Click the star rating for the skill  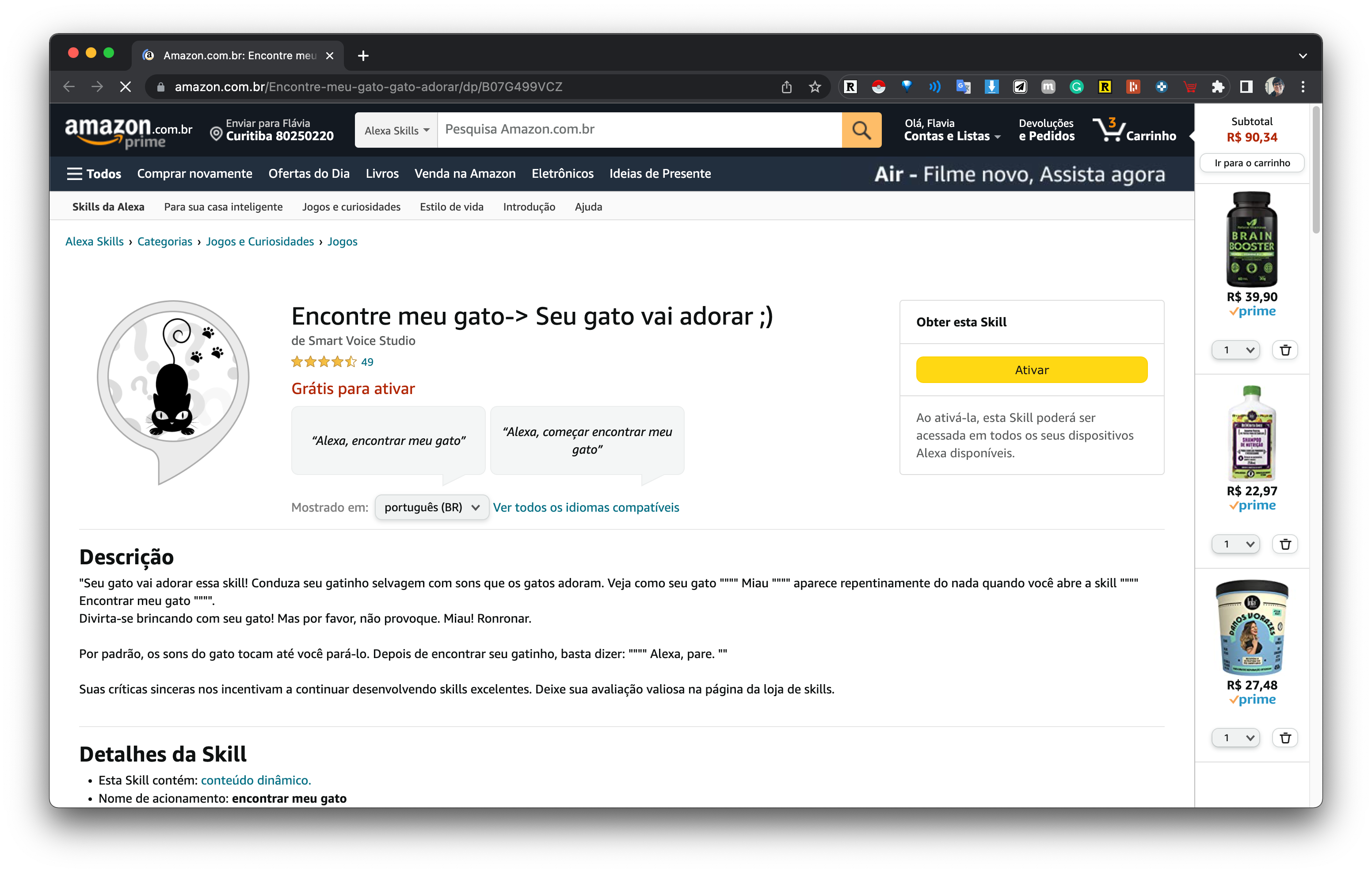[324, 362]
